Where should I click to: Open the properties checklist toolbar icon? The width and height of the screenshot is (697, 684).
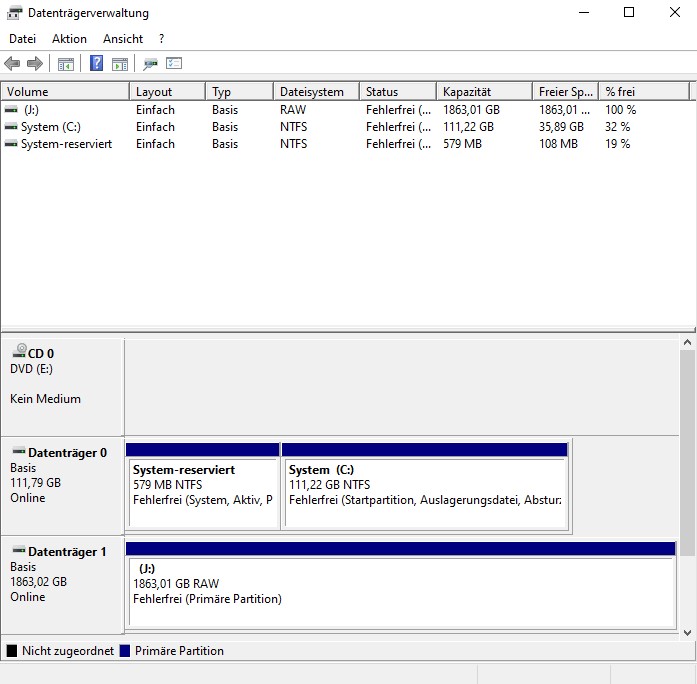coord(174,63)
